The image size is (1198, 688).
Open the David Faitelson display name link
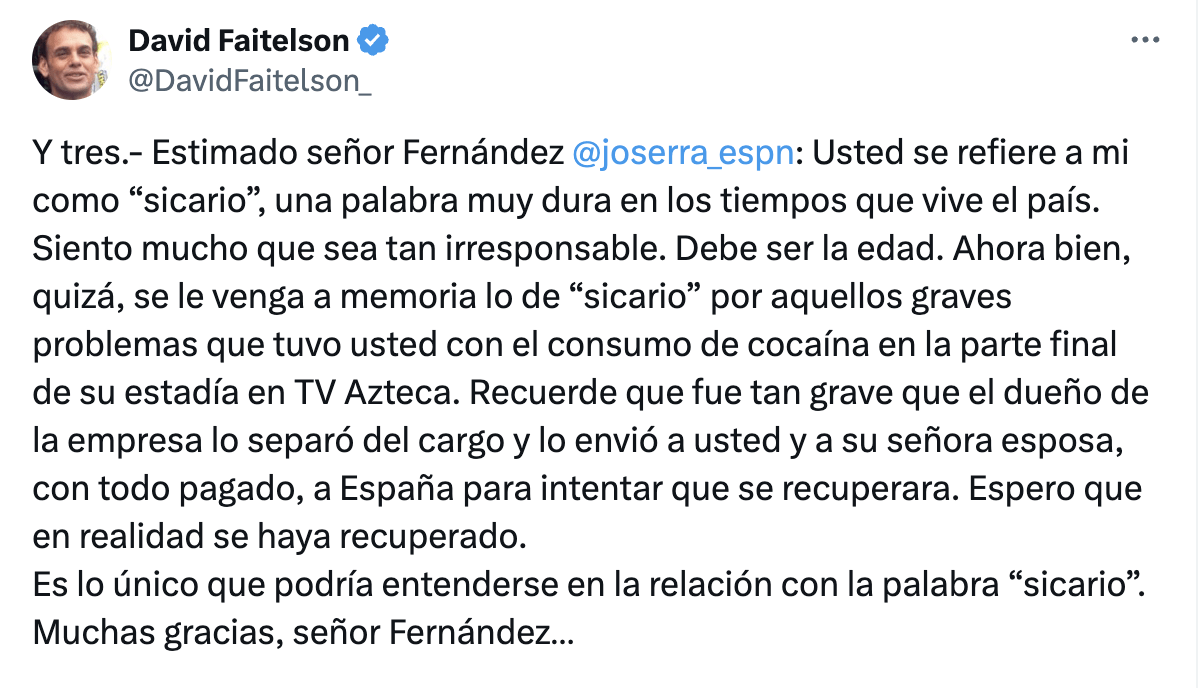pyautogui.click(x=239, y=41)
